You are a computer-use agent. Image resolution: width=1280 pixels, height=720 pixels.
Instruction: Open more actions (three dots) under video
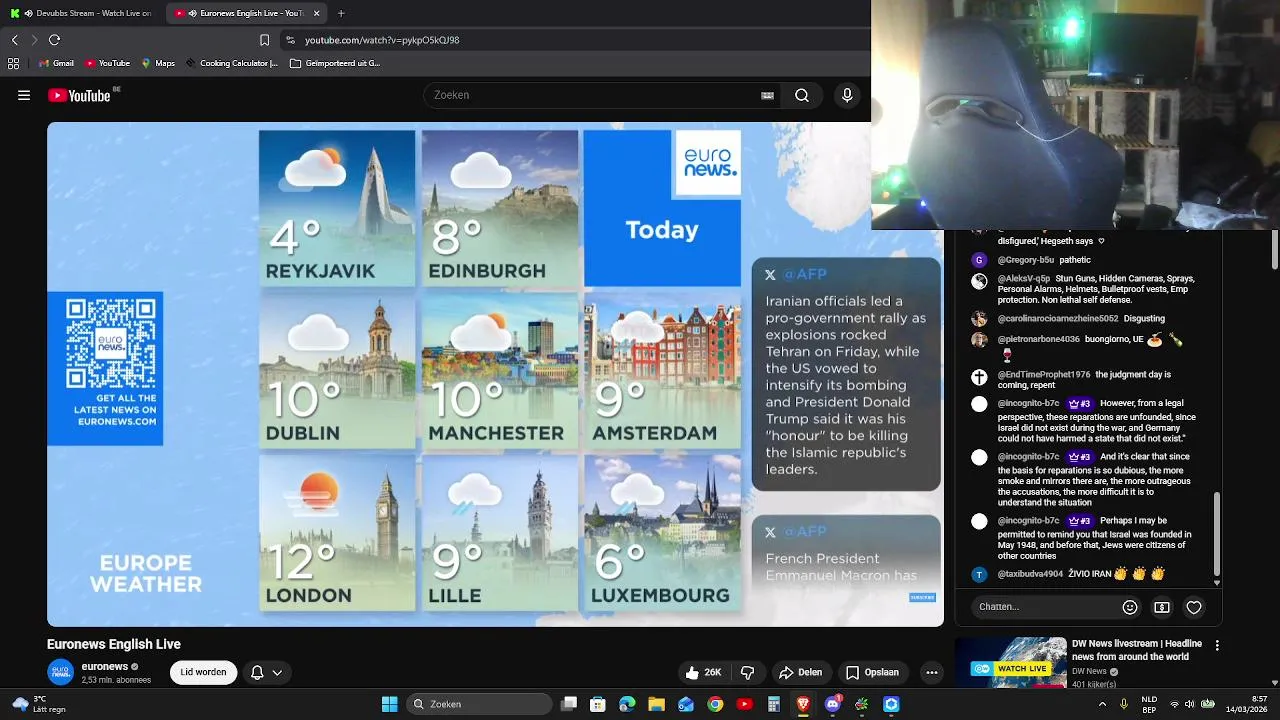(x=932, y=672)
